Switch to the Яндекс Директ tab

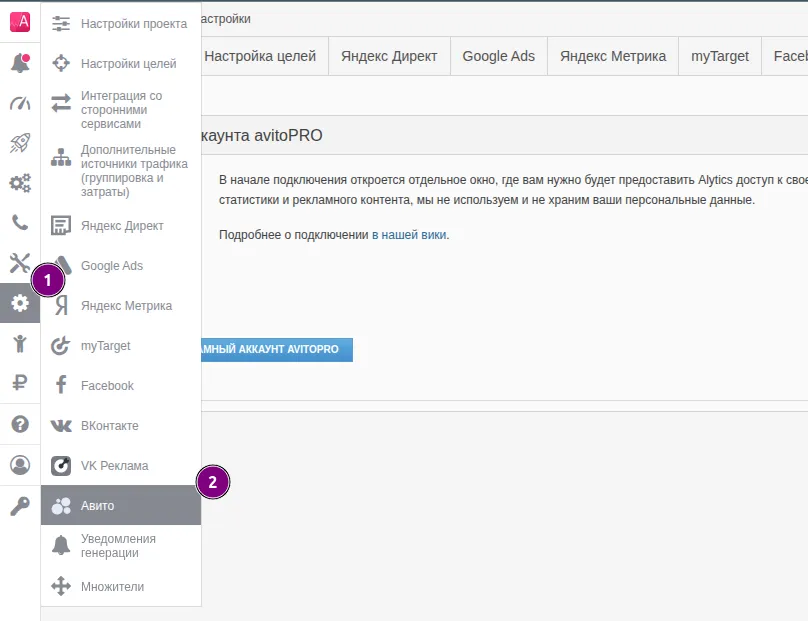(x=389, y=56)
